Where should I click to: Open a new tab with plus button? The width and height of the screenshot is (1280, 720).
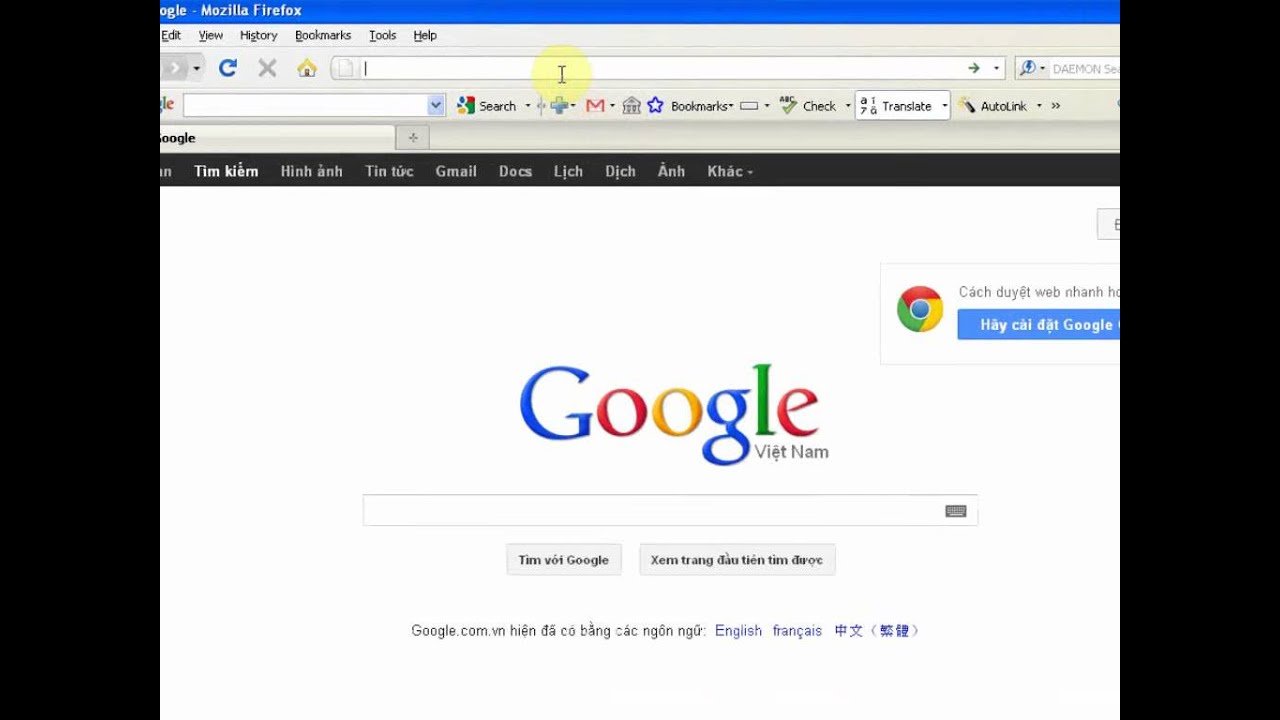point(412,138)
